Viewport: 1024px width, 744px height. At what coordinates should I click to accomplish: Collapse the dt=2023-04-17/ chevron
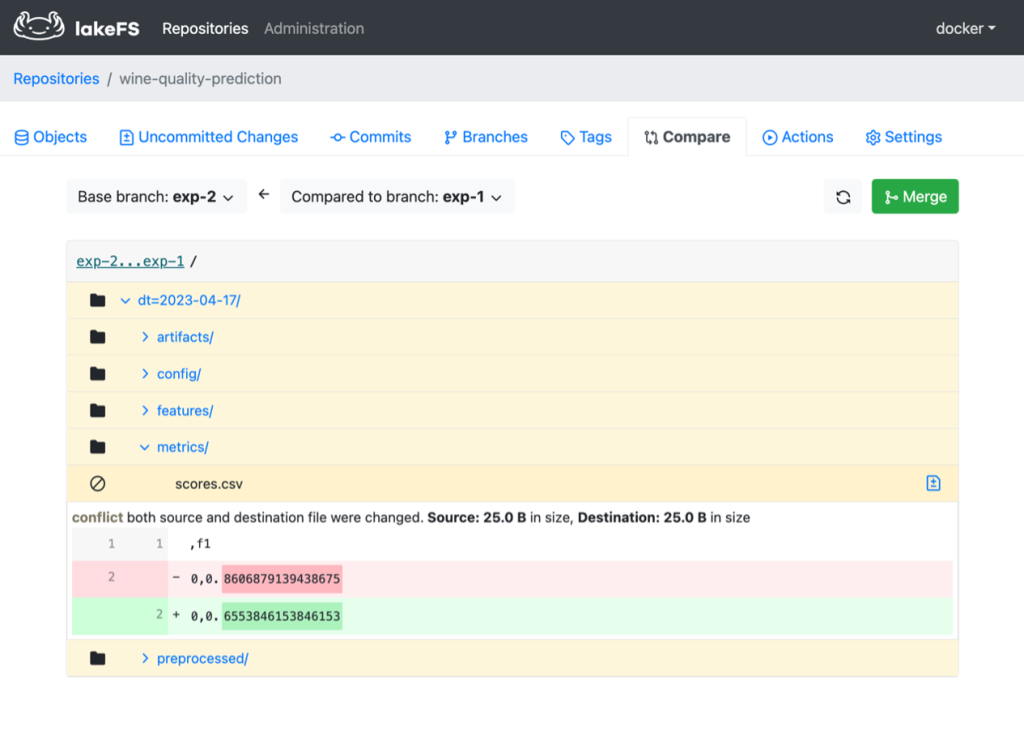(x=125, y=300)
